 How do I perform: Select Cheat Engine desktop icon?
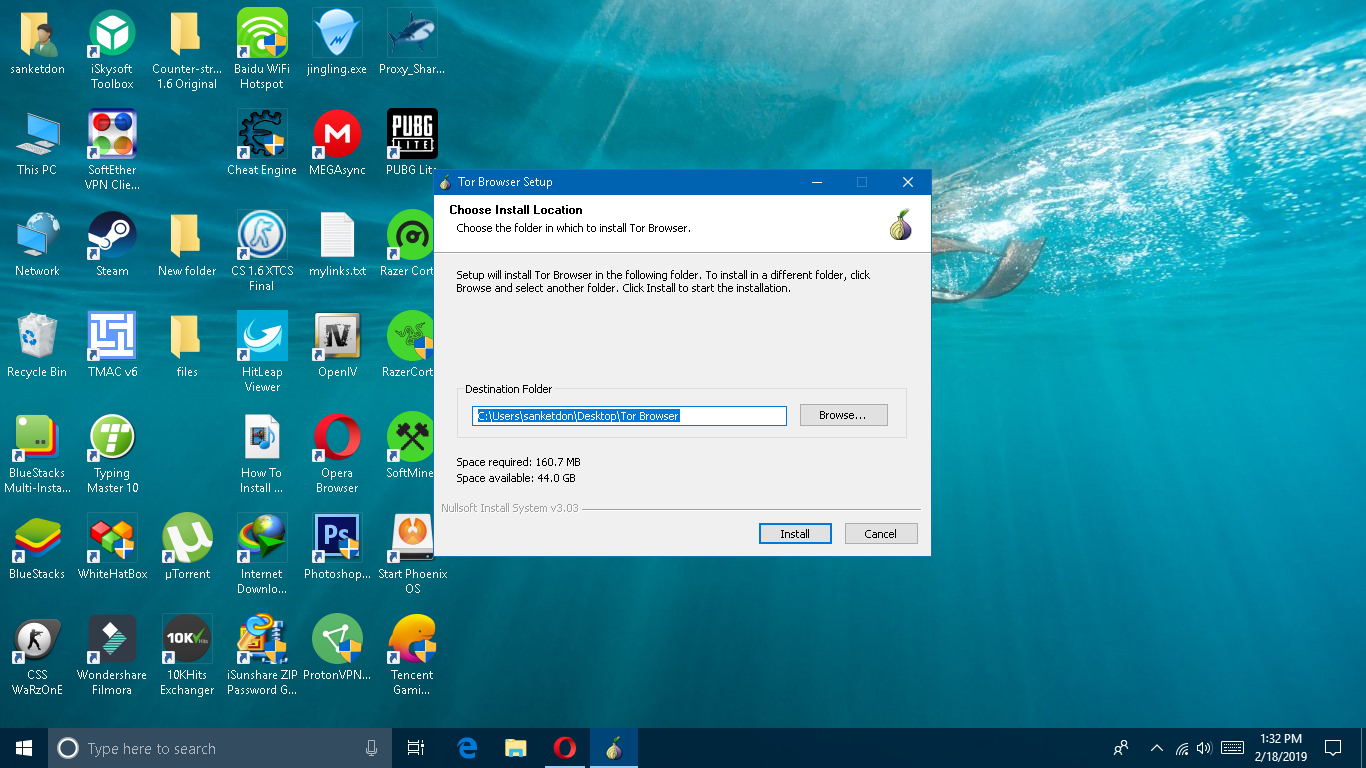(262, 135)
